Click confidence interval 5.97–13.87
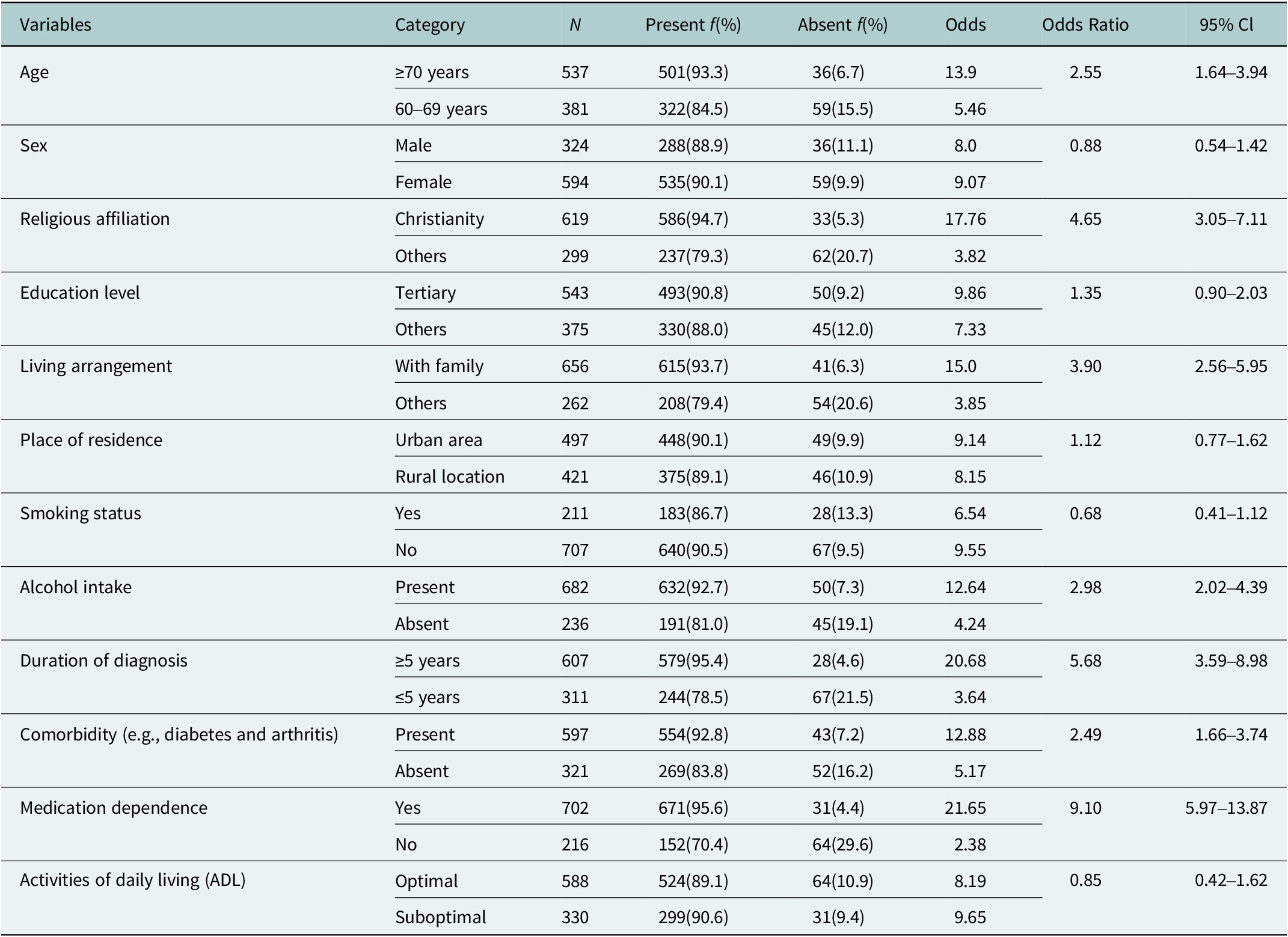 click(1226, 807)
